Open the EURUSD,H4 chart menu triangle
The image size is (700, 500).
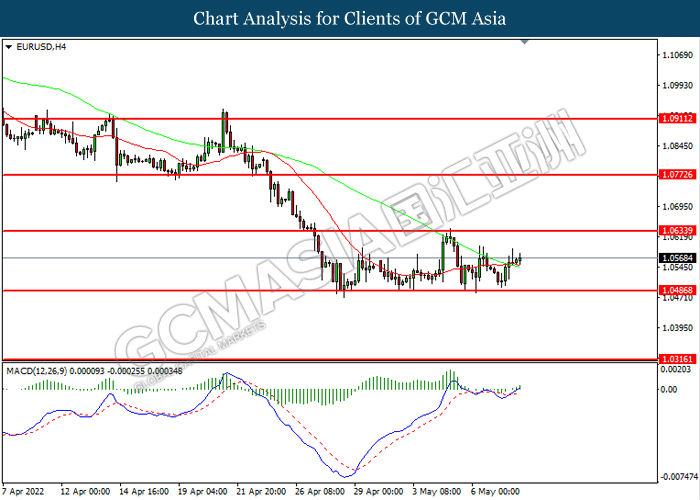pos(8,47)
